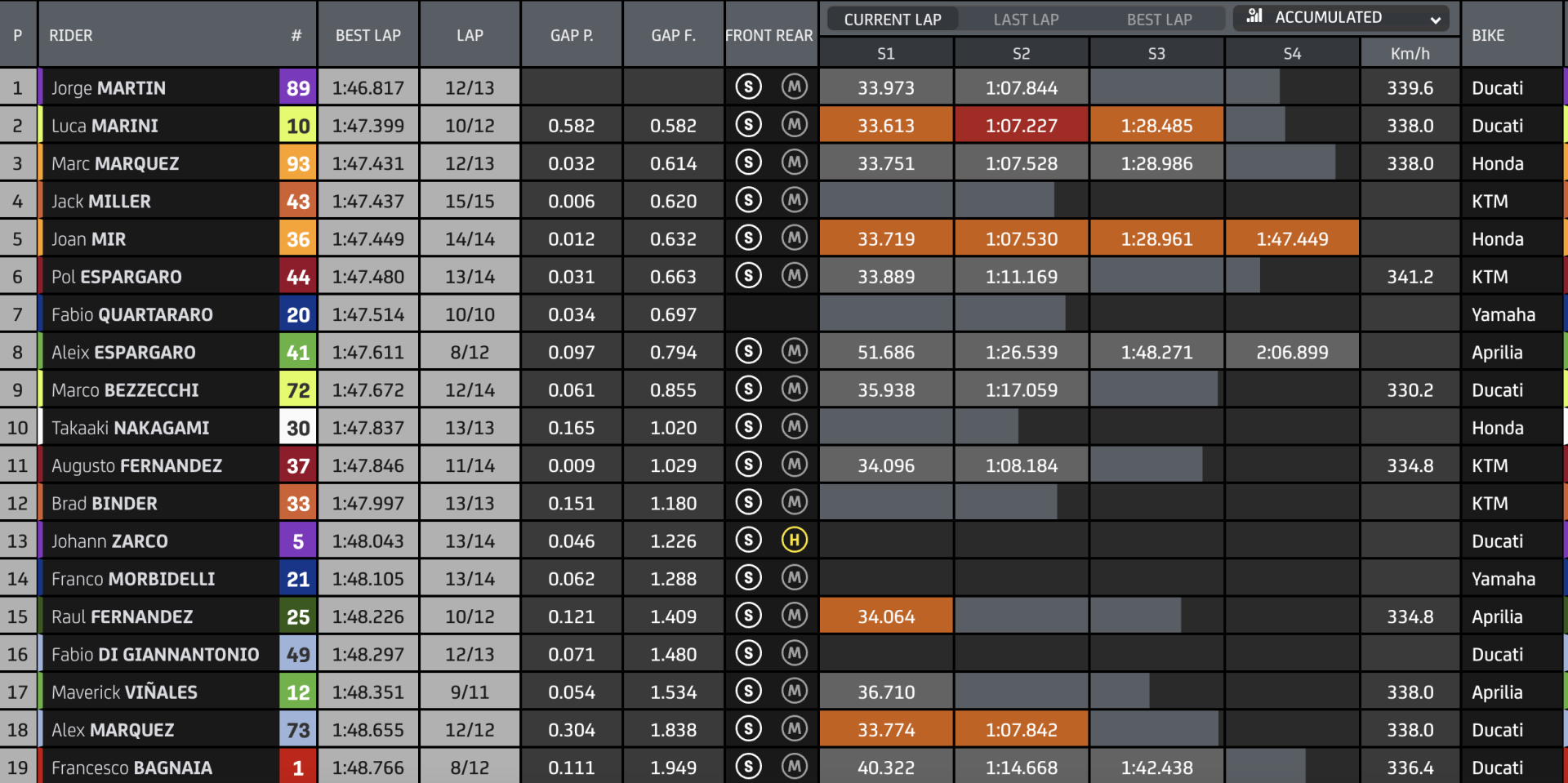Click the GAP P. column header
The width and height of the screenshot is (1568, 783).
572,35
